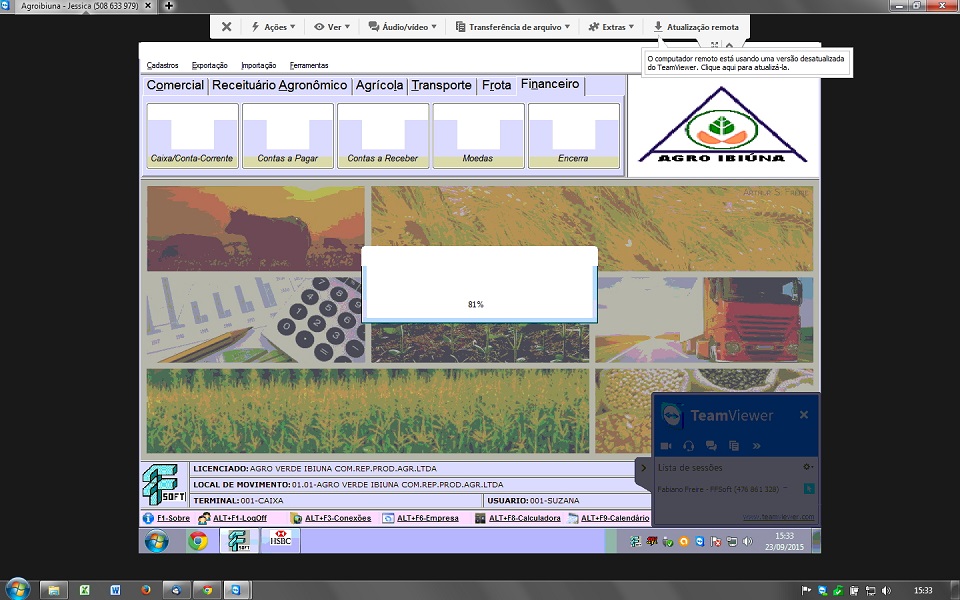Image resolution: width=960 pixels, height=600 pixels.
Task: Open Chrome on the remote taskbar
Action: (x=197, y=541)
